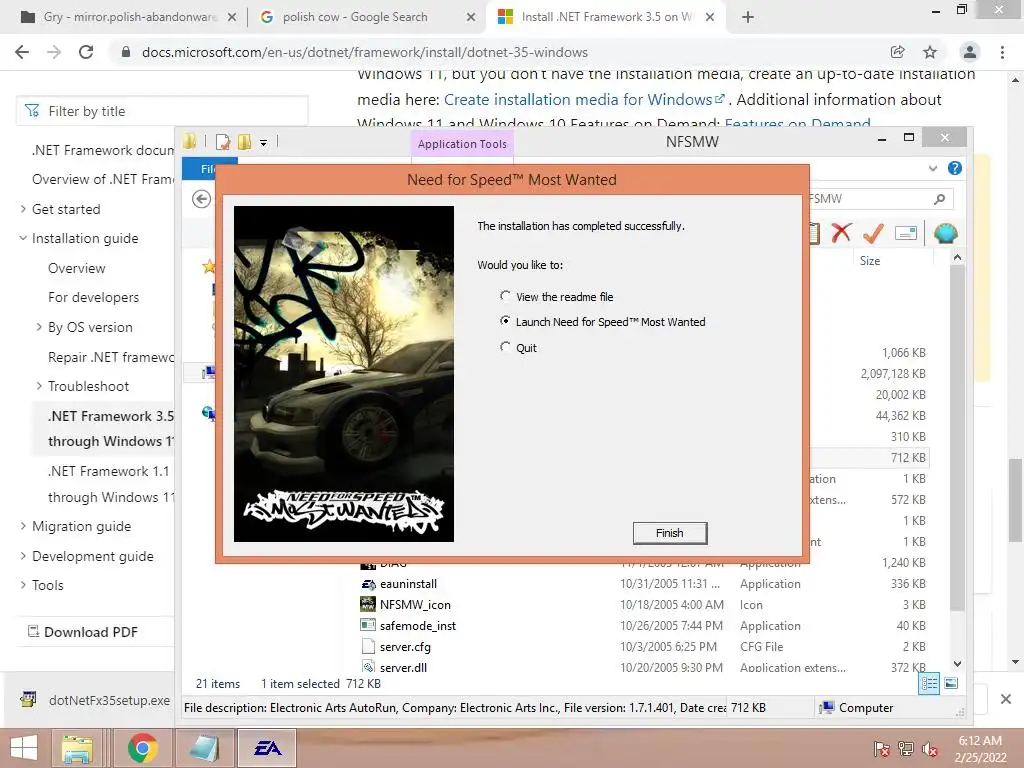Select the eauninstall file in Explorer
Screen dimensions: 1024x768
point(408,584)
